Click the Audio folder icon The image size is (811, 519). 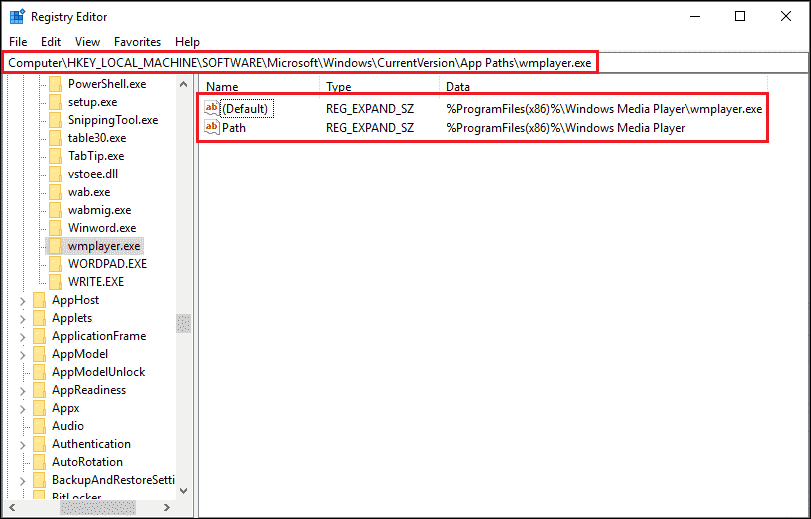[39, 426]
